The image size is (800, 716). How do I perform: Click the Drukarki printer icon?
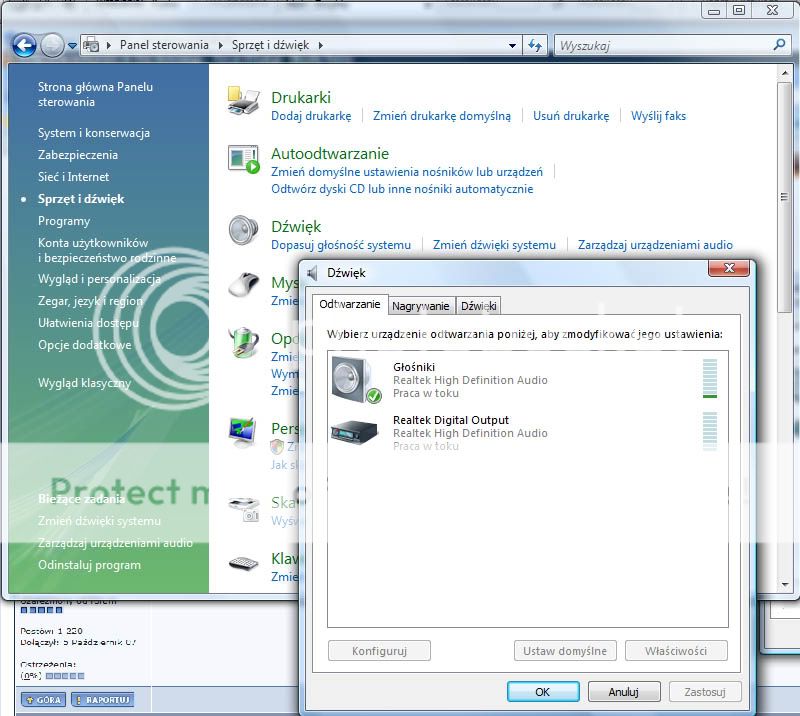pos(243,102)
